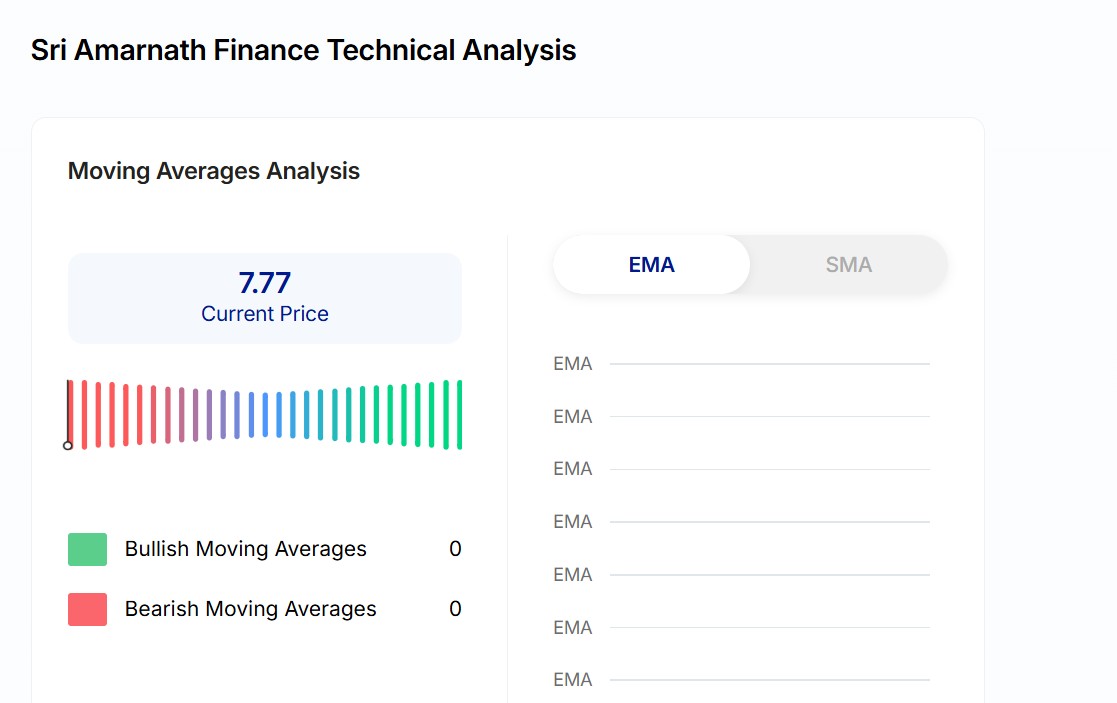The width and height of the screenshot is (1117, 703).
Task: Click the Sri Amarnath Finance Technical Analysis title
Action: click(x=303, y=50)
